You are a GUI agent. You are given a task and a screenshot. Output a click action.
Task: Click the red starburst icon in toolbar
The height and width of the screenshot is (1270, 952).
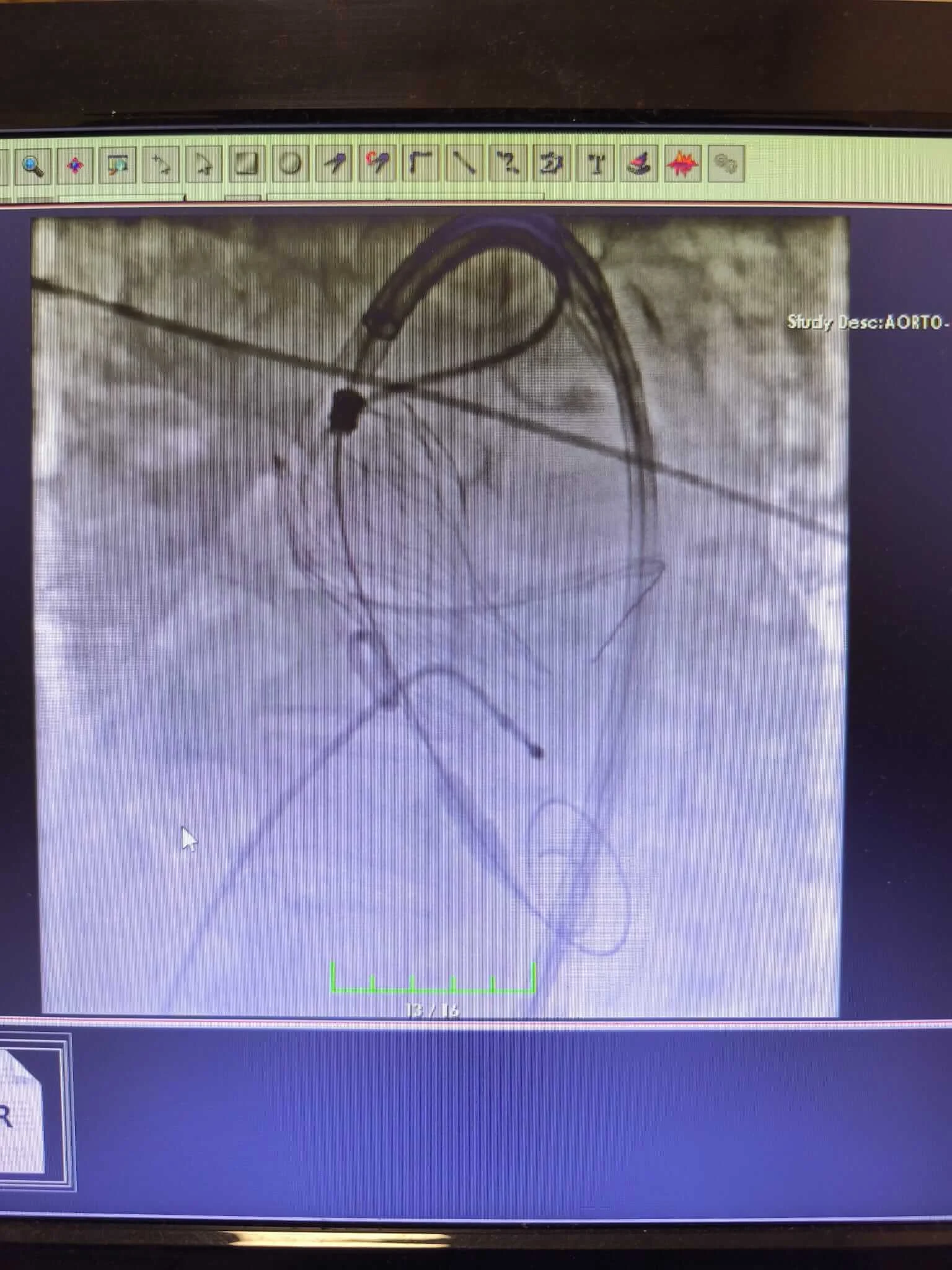point(682,164)
